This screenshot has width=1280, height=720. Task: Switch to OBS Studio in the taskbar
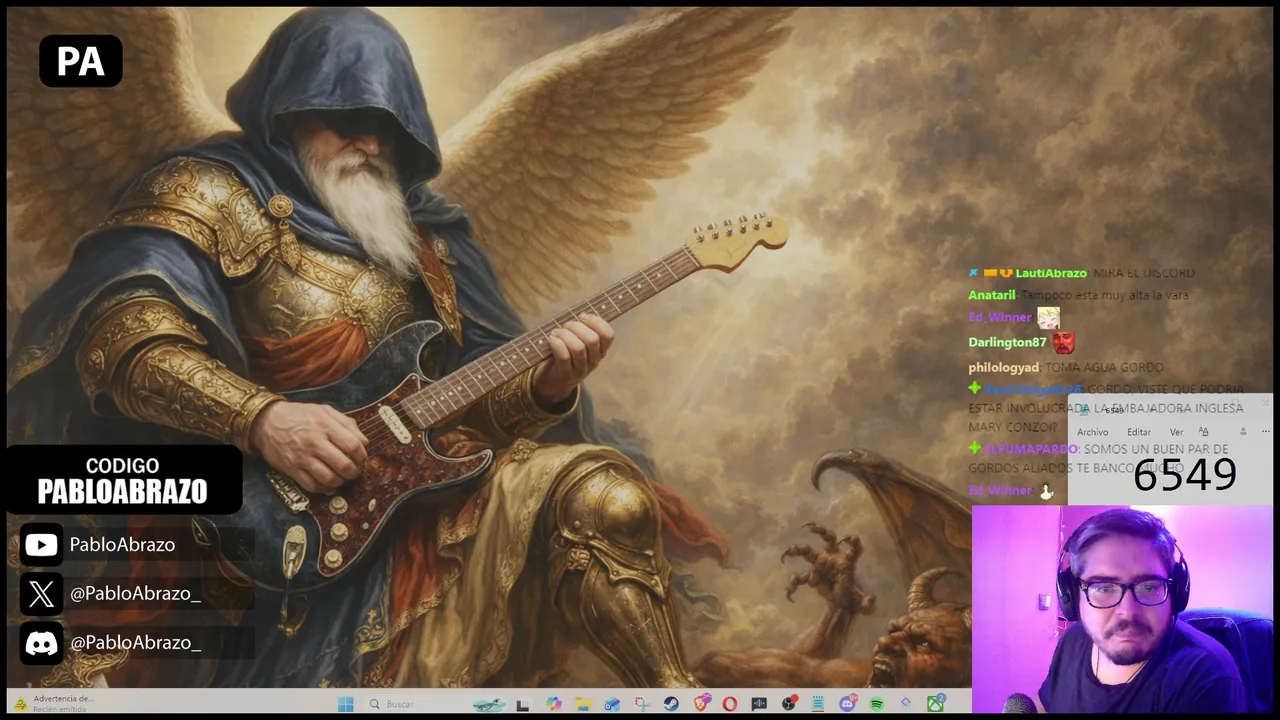coord(789,704)
